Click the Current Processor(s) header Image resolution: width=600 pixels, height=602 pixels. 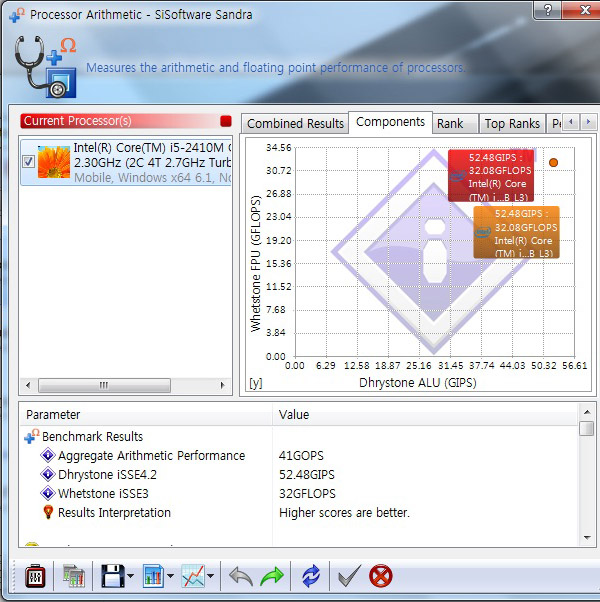tap(126, 121)
